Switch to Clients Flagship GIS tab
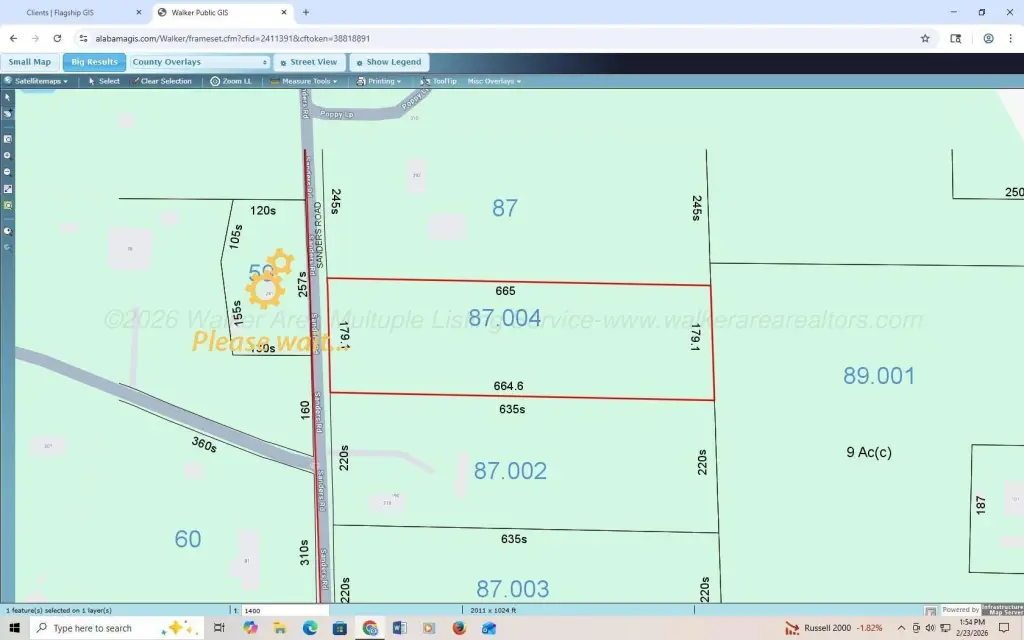This screenshot has height=640, width=1024. coord(70,13)
